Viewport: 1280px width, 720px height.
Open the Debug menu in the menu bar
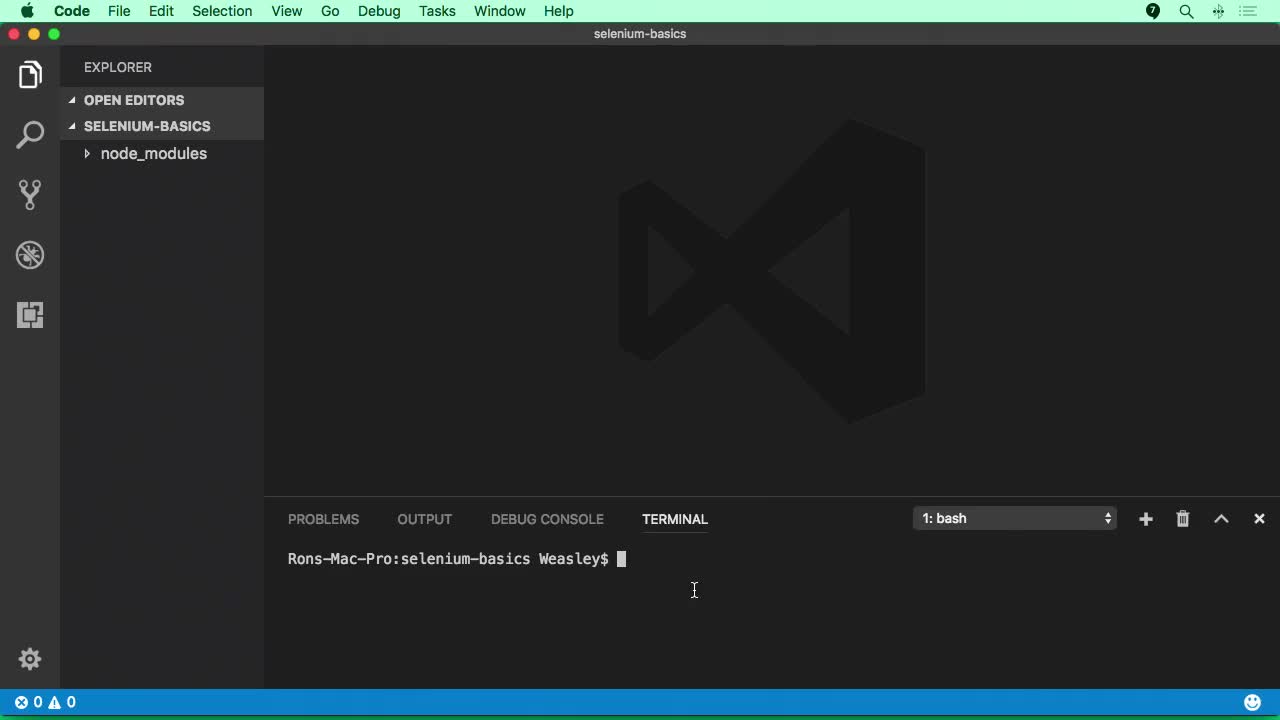tap(378, 11)
